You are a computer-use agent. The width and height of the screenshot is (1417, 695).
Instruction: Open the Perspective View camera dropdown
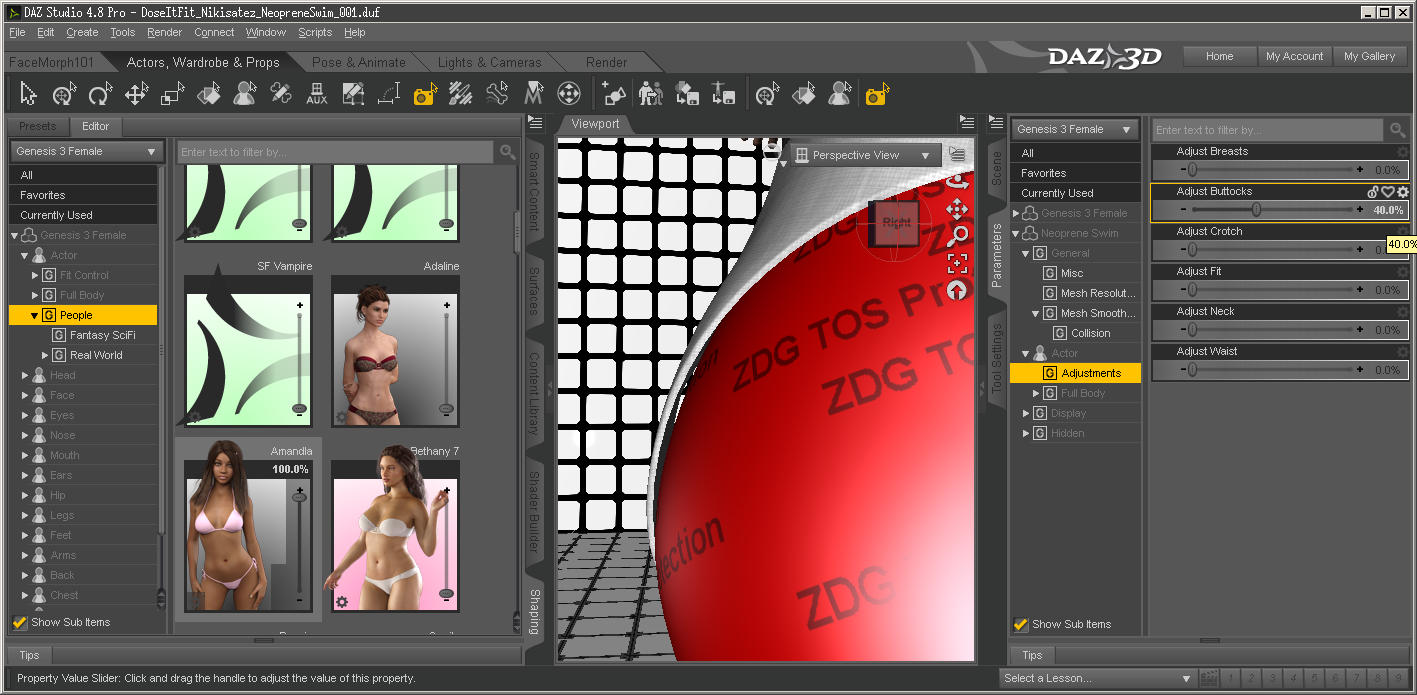click(866, 155)
